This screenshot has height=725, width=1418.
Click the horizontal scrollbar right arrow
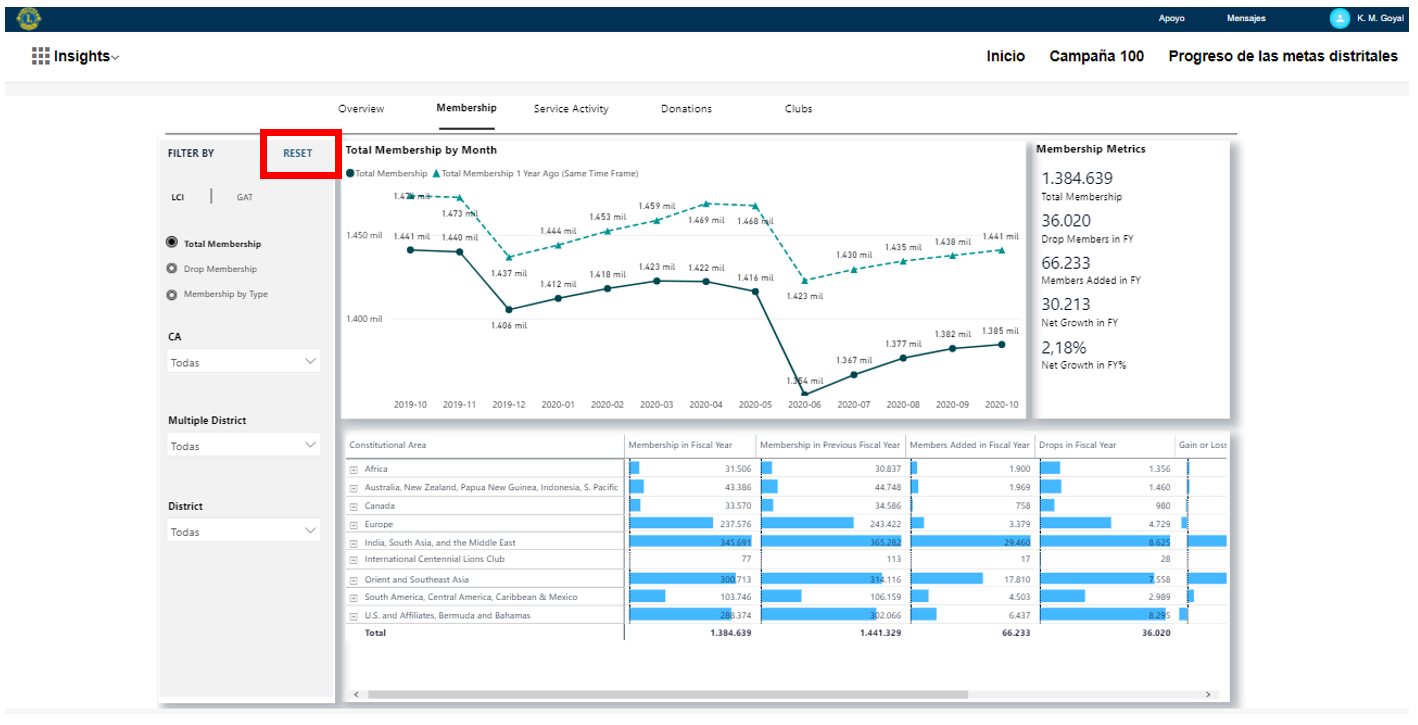click(x=1208, y=694)
